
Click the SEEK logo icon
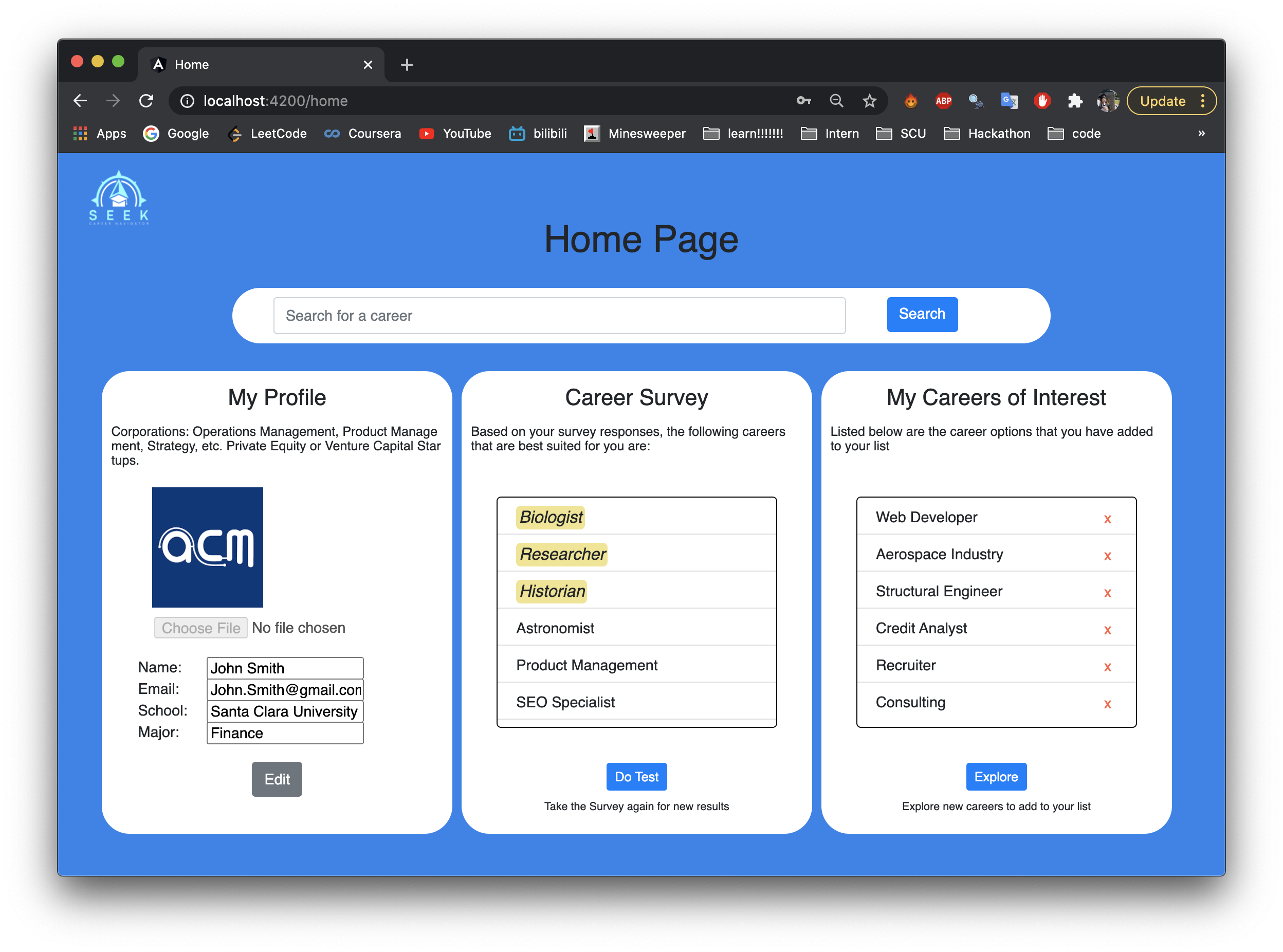click(119, 198)
